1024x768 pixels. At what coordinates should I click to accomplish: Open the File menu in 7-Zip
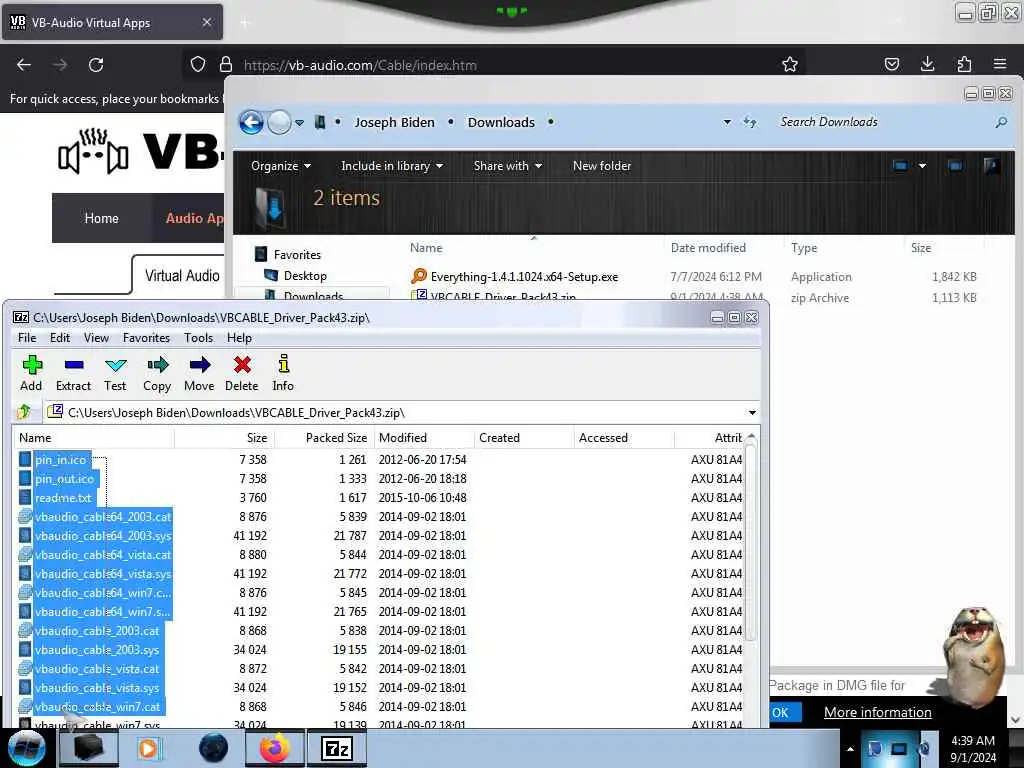click(27, 338)
